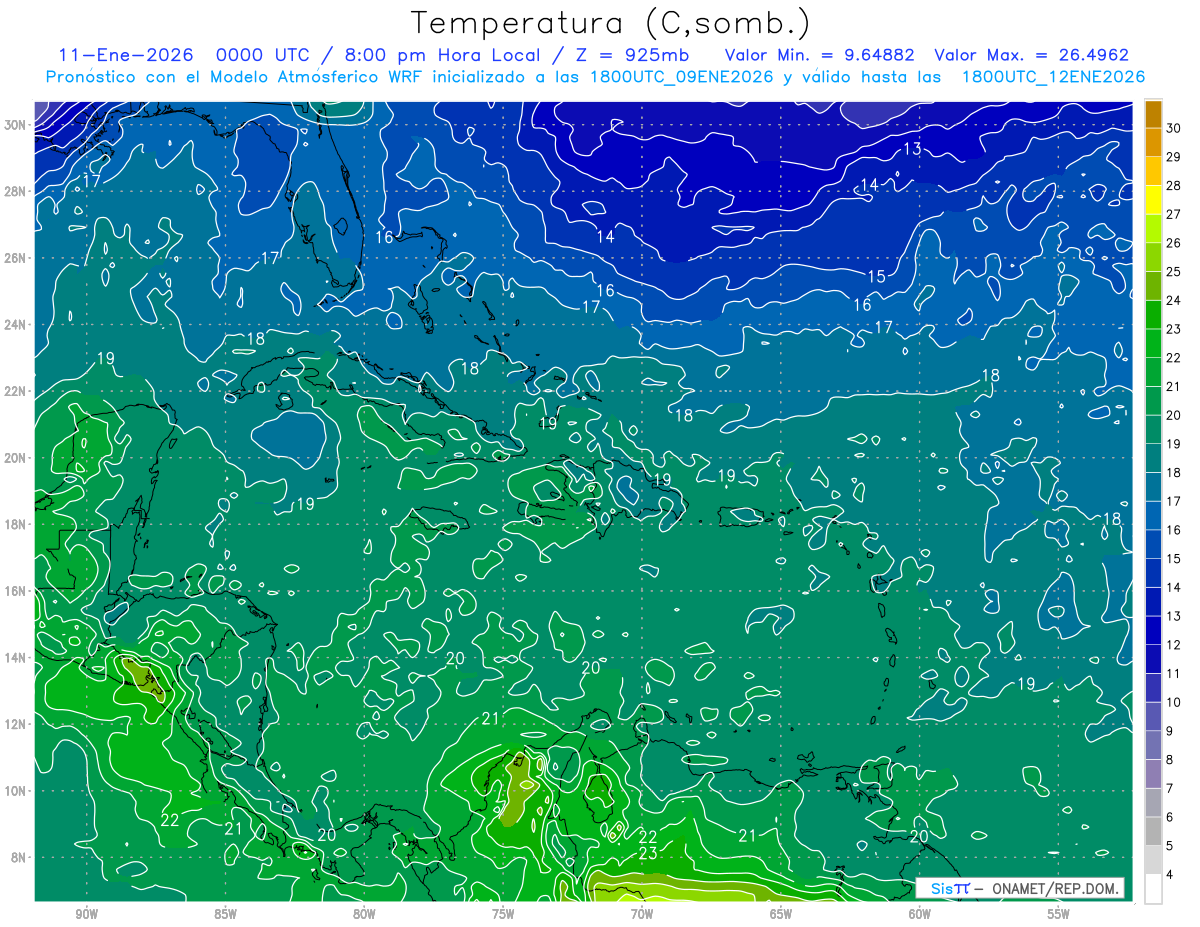Click the '26' label on the color scale
Image resolution: width=1200 pixels, height=927 pixels.
(1174, 243)
